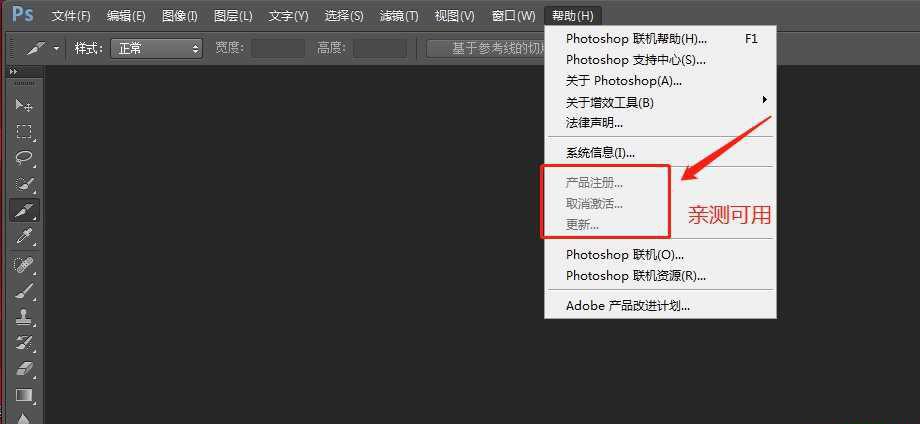
Task: Select the Gradient tool
Action: pyautogui.click(x=24, y=396)
